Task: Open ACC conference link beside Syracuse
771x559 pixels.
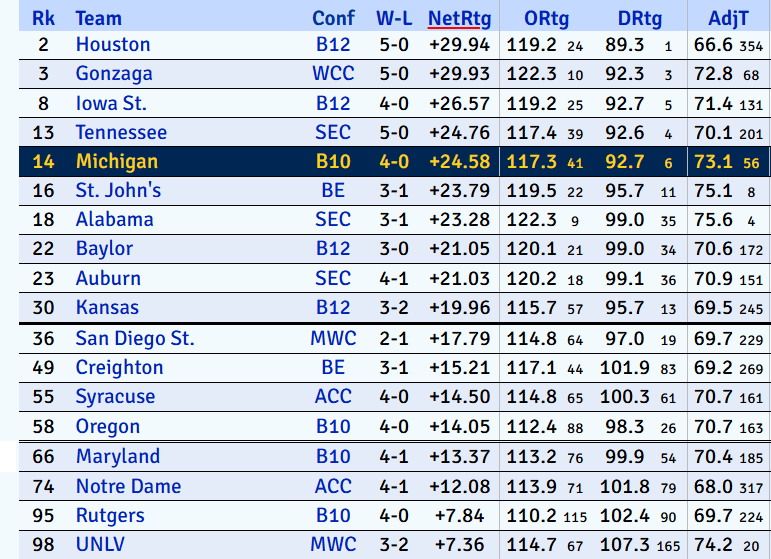Action: (x=333, y=397)
